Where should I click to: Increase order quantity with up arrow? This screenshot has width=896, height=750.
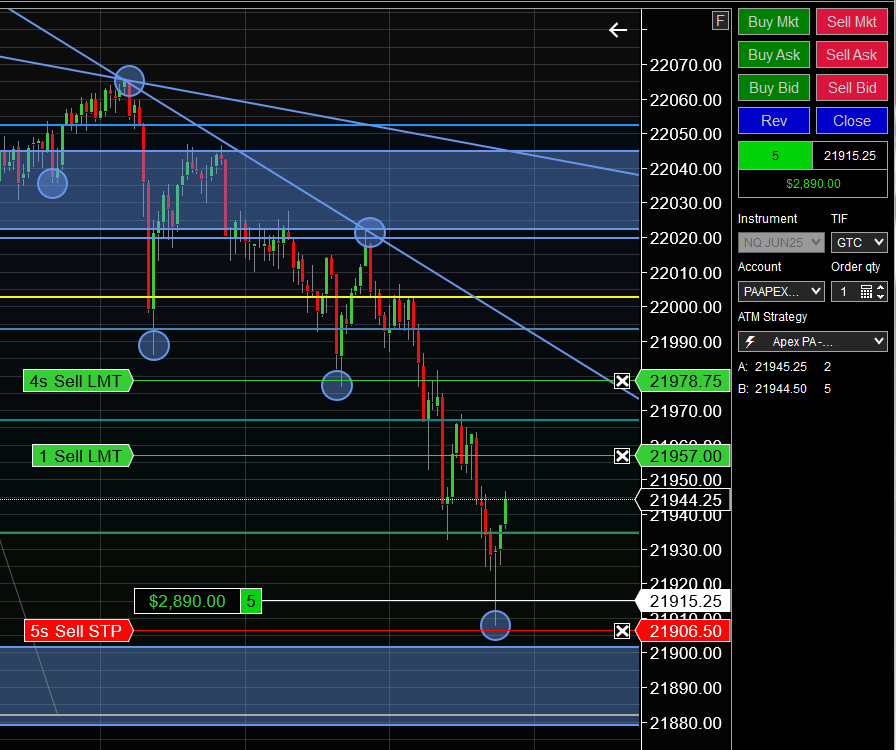coord(881,288)
